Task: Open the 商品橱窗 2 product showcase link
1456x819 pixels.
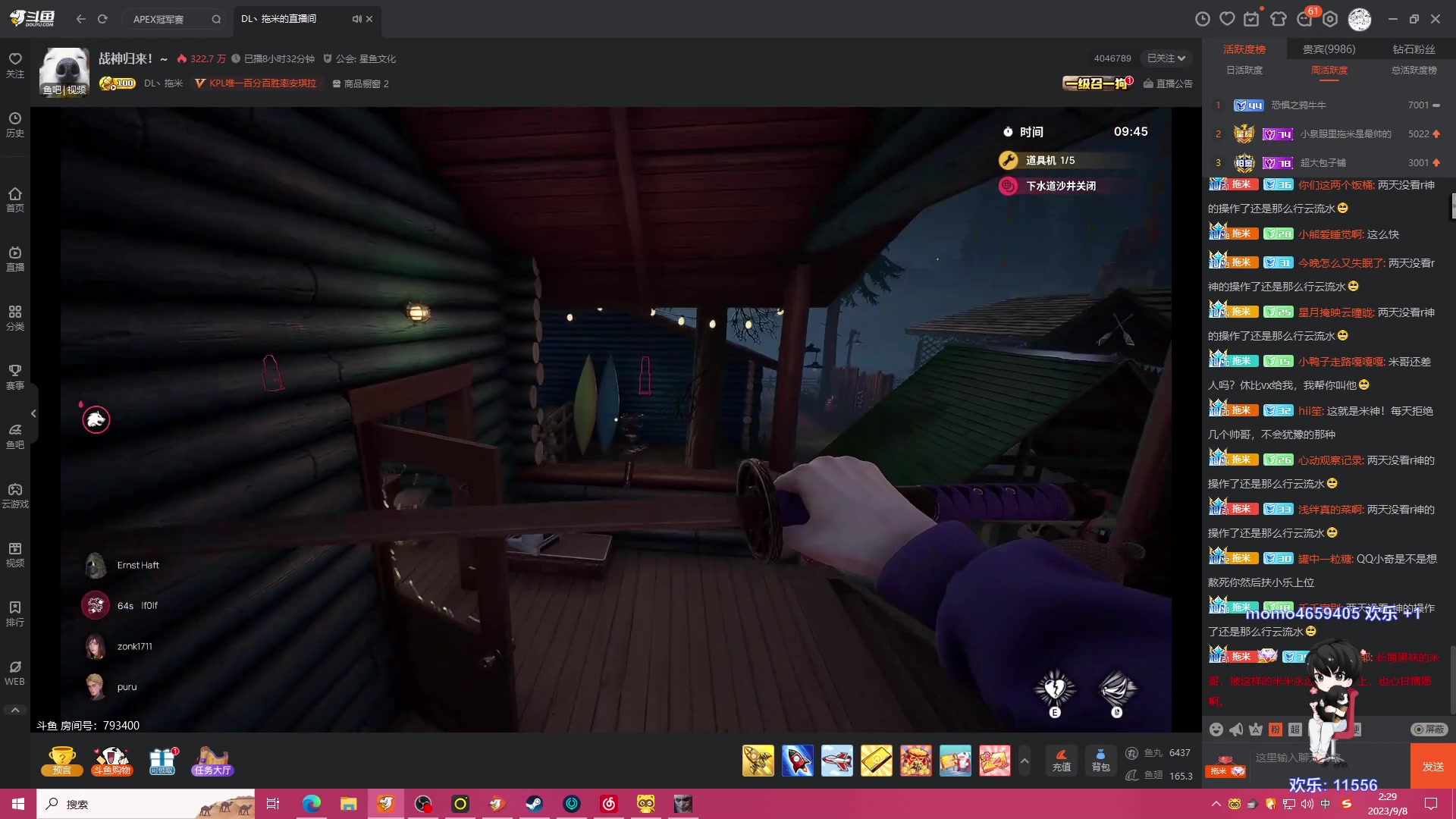Action: click(x=361, y=83)
